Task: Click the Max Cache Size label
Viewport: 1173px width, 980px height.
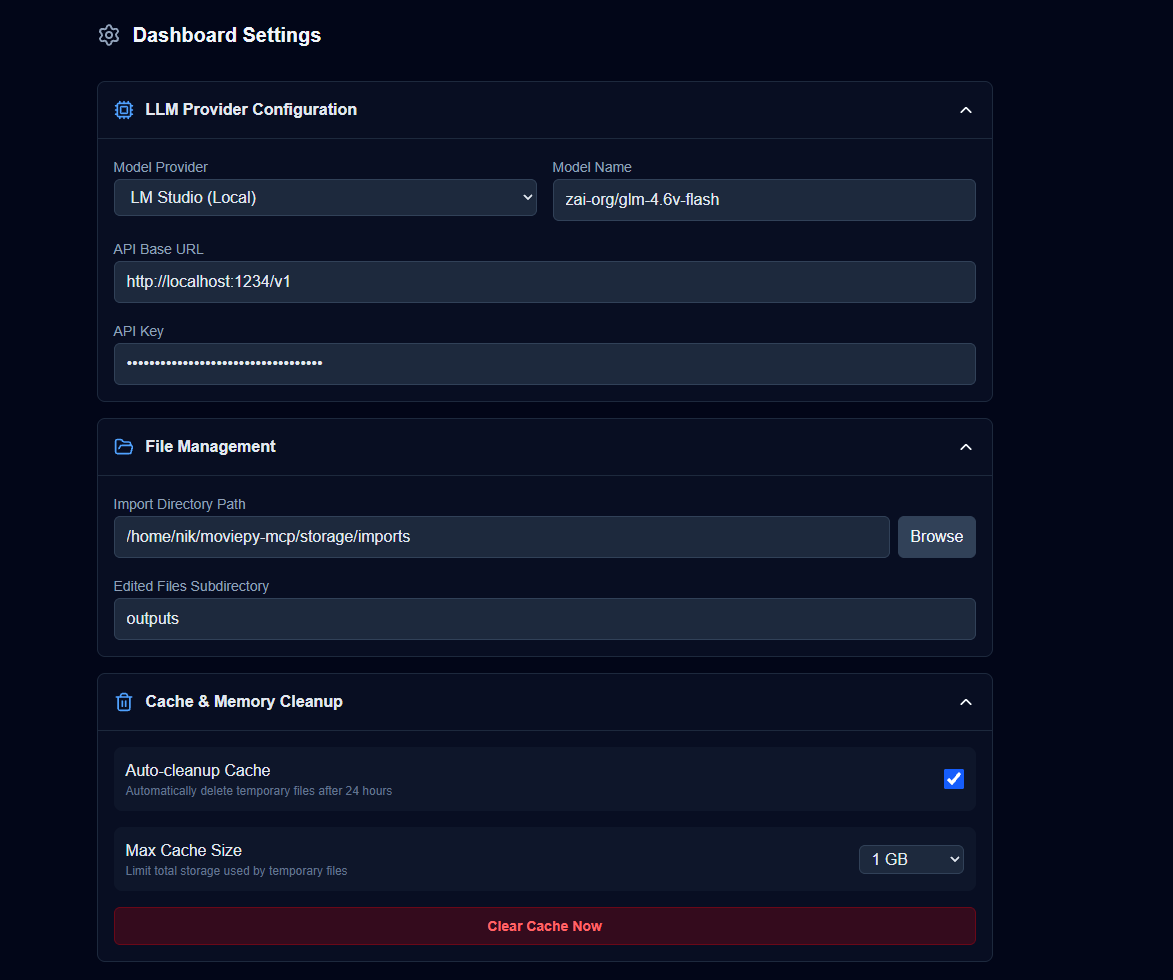Action: (183, 850)
